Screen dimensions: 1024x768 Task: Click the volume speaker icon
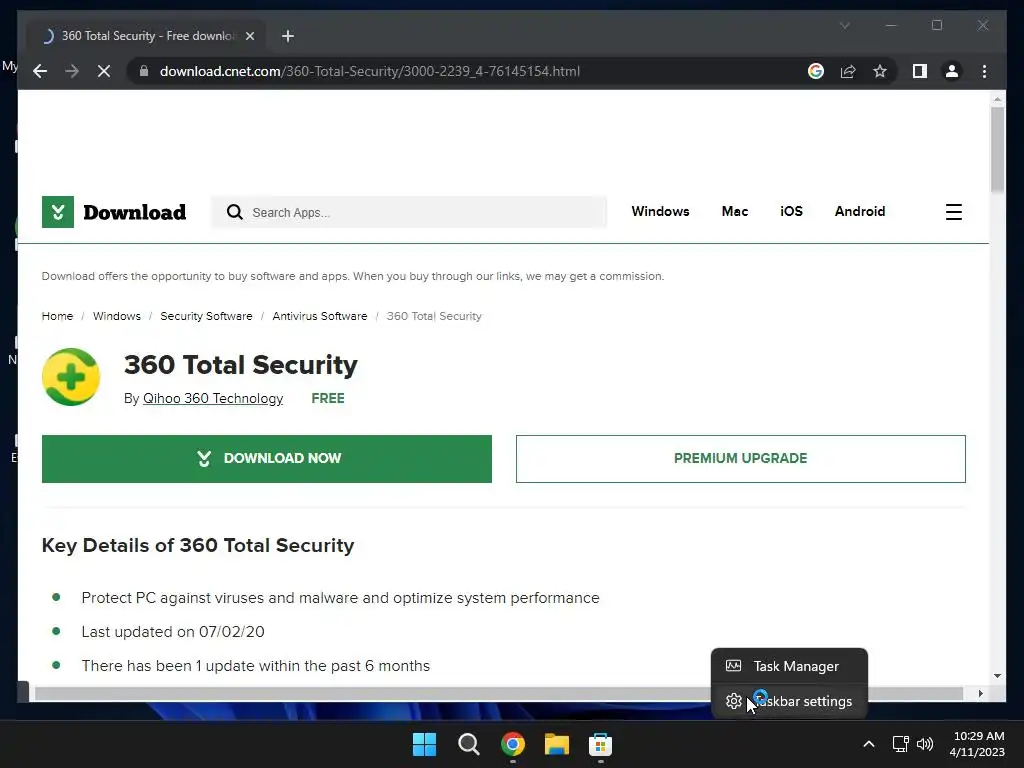(x=925, y=744)
